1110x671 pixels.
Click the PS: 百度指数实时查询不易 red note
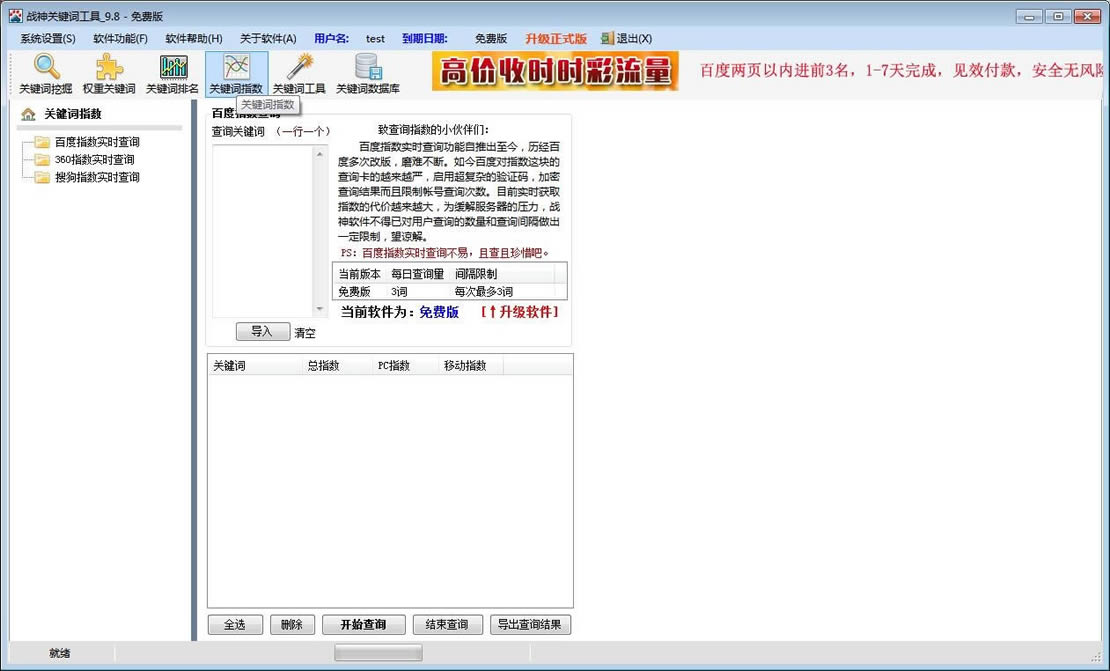pos(445,253)
